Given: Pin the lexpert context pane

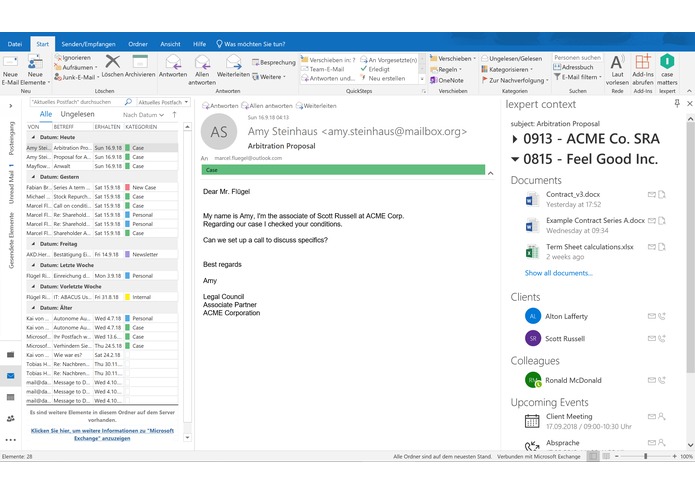Looking at the screenshot, I should [x=677, y=103].
